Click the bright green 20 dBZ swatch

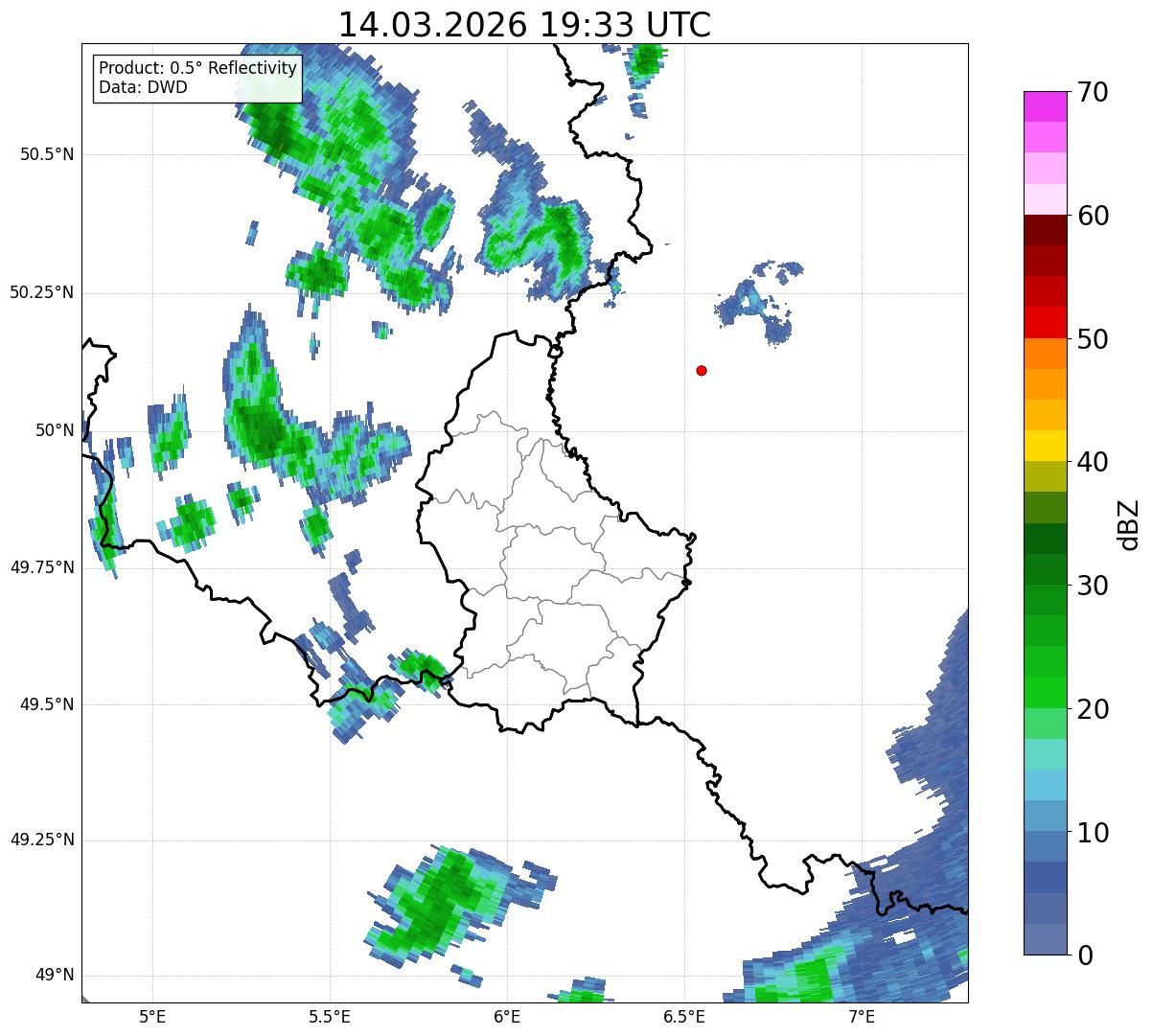pos(1047,692)
